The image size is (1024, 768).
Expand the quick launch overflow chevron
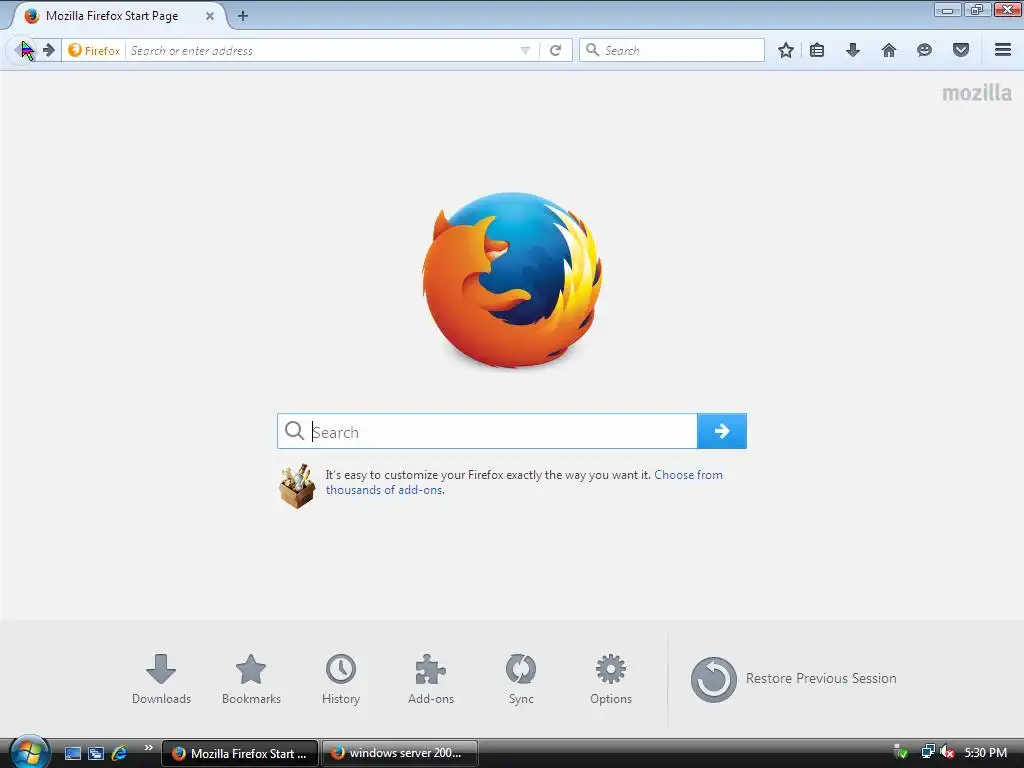149,748
